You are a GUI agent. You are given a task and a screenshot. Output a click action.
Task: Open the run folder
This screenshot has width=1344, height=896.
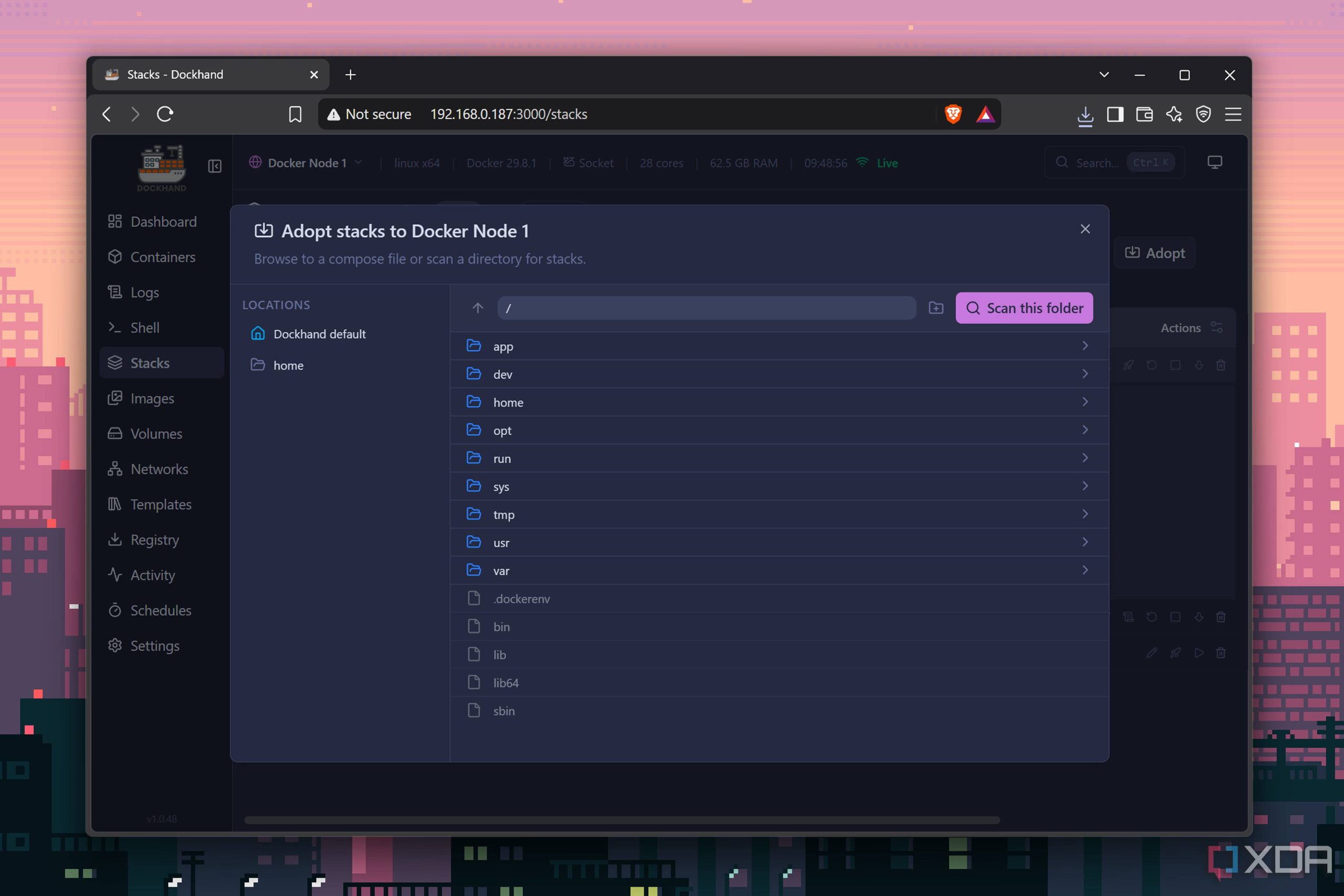point(780,458)
